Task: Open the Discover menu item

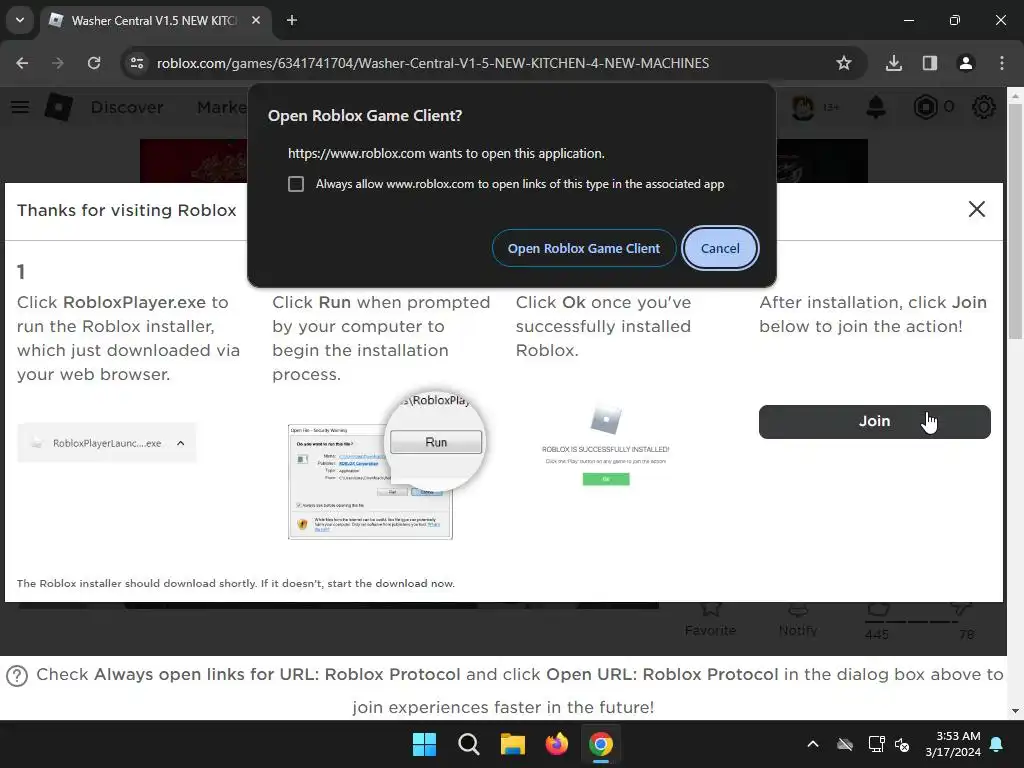Action: 127,107
